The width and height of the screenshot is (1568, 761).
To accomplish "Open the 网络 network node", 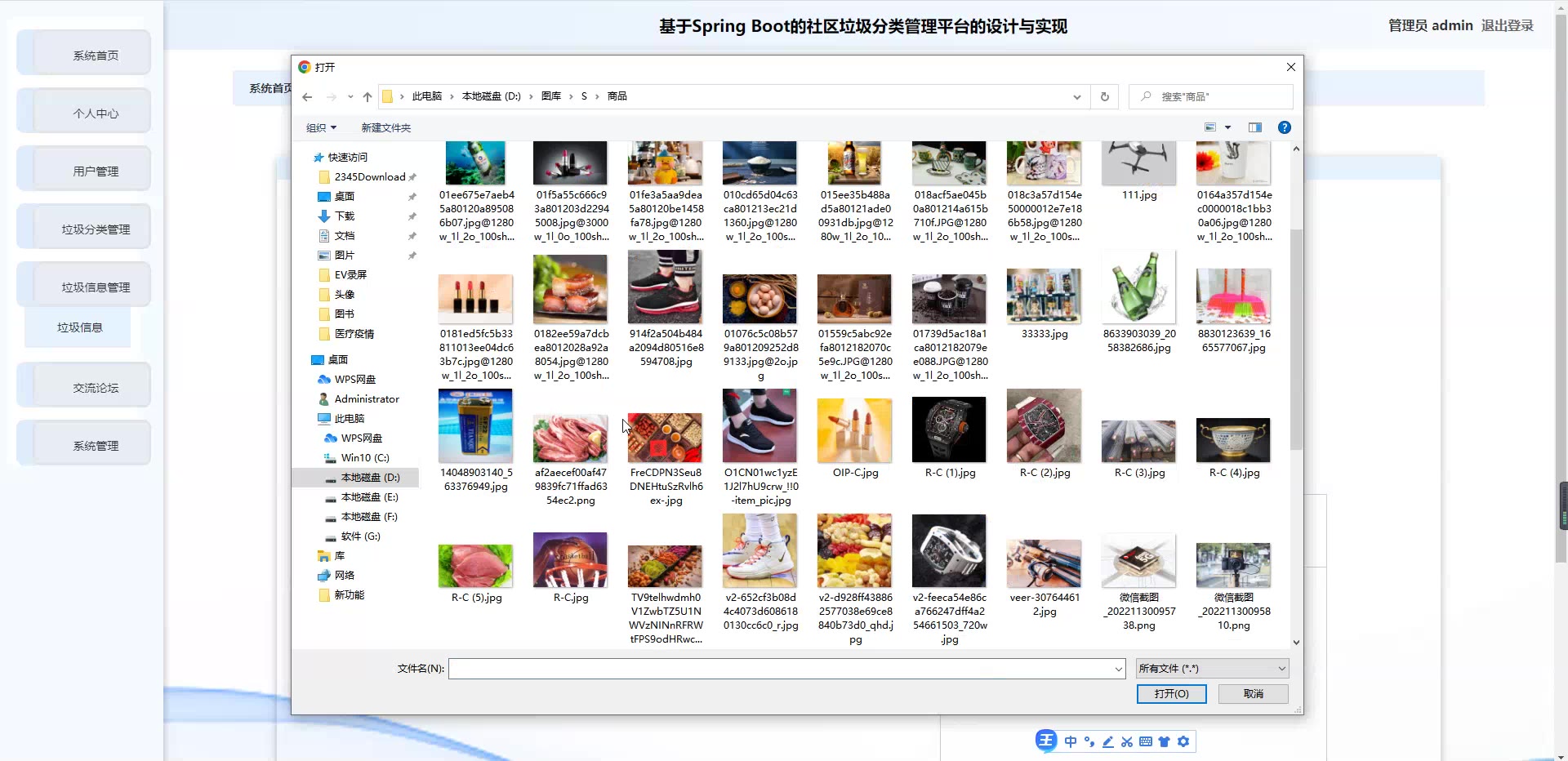I will [344, 576].
